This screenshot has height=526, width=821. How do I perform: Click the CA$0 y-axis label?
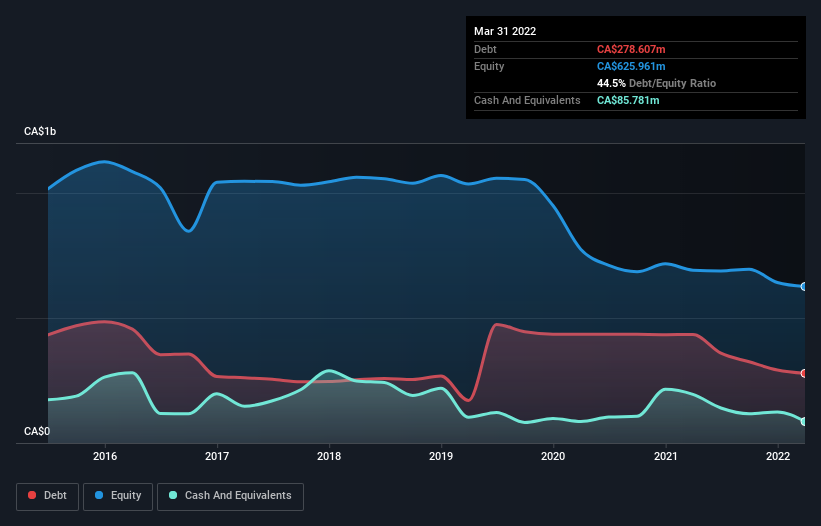[x=37, y=431]
